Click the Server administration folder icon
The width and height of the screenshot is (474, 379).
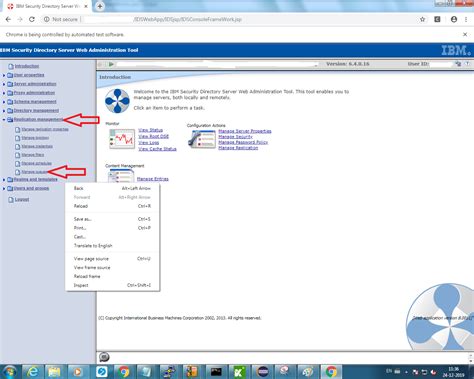tap(10, 84)
